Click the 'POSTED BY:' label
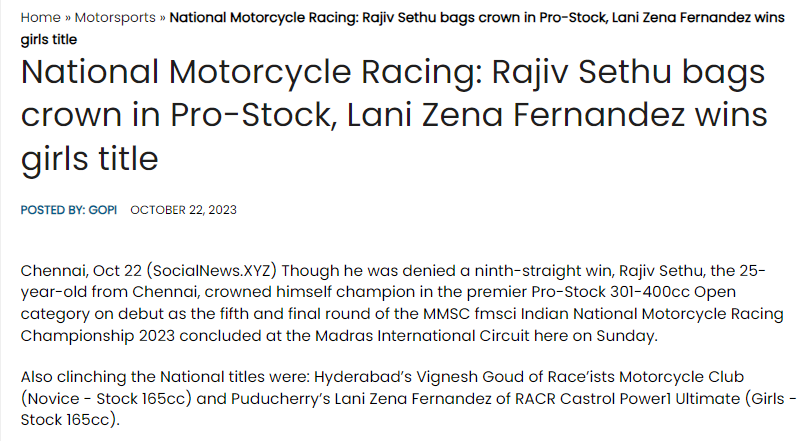This screenshot has width=807, height=443. pyautogui.click(x=55, y=210)
